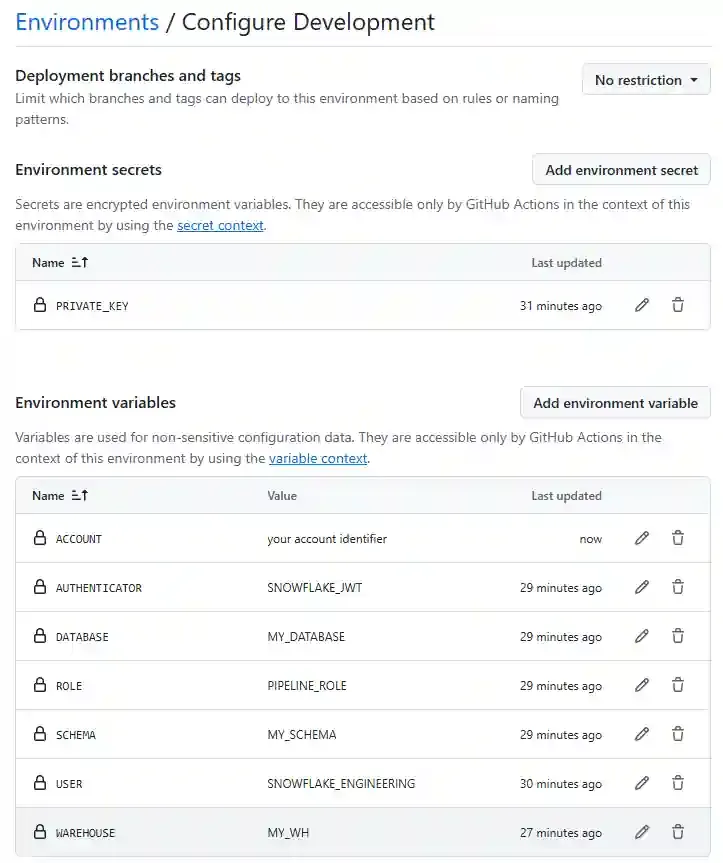
Task: Open the secret context link
Action: [x=220, y=225]
